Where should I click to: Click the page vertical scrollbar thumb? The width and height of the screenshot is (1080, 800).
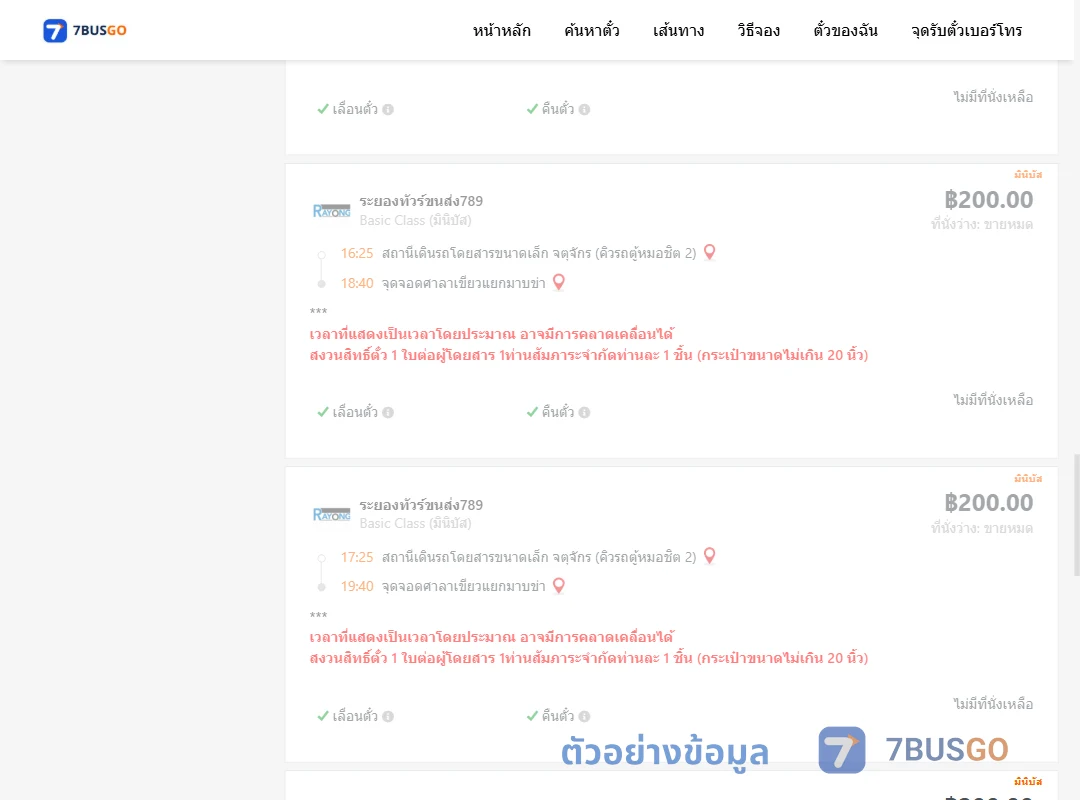(x=1077, y=515)
